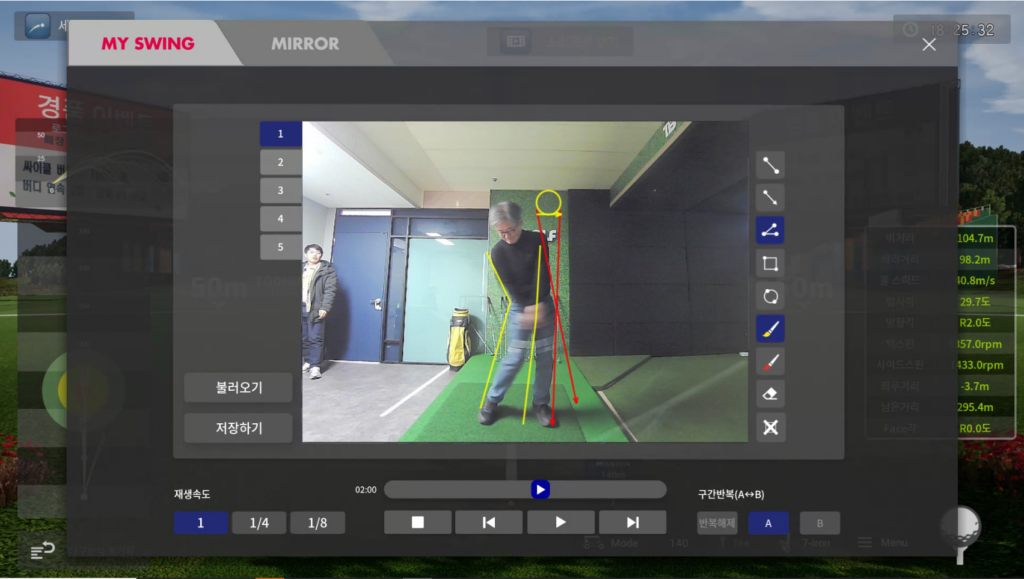
Task: Click the 불러오기 load button
Action: [238, 388]
